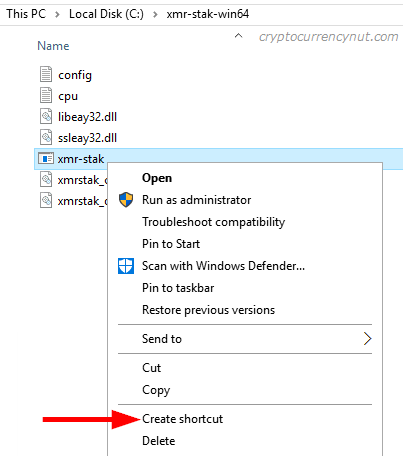Click the Windows Defender shield icon
403x456 pixels.
[x=126, y=266]
